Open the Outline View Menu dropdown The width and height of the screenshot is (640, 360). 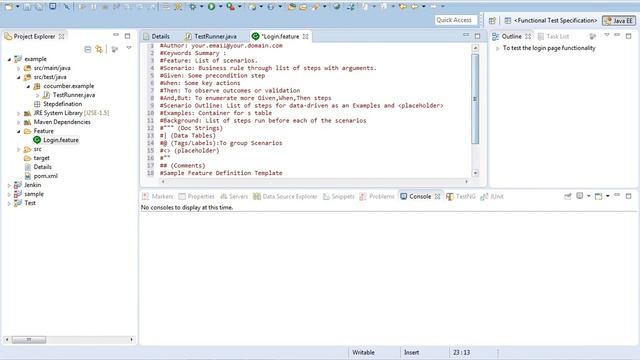[607, 36]
